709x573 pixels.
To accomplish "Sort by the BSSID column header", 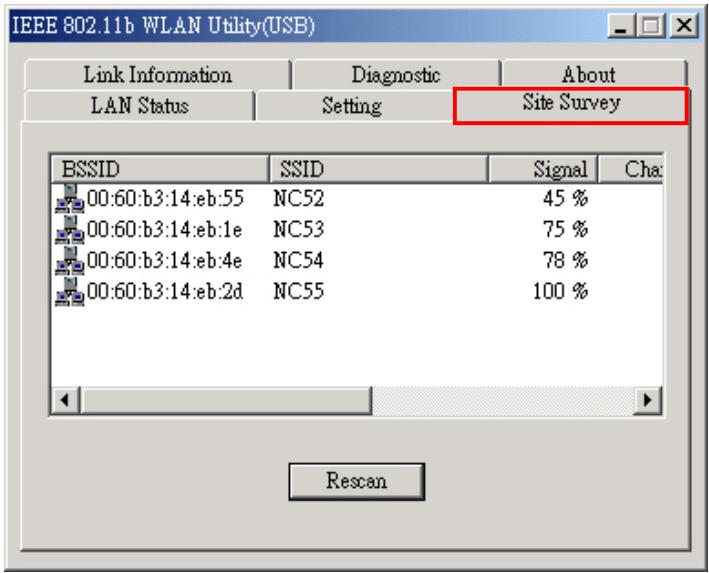I will tap(160, 170).
